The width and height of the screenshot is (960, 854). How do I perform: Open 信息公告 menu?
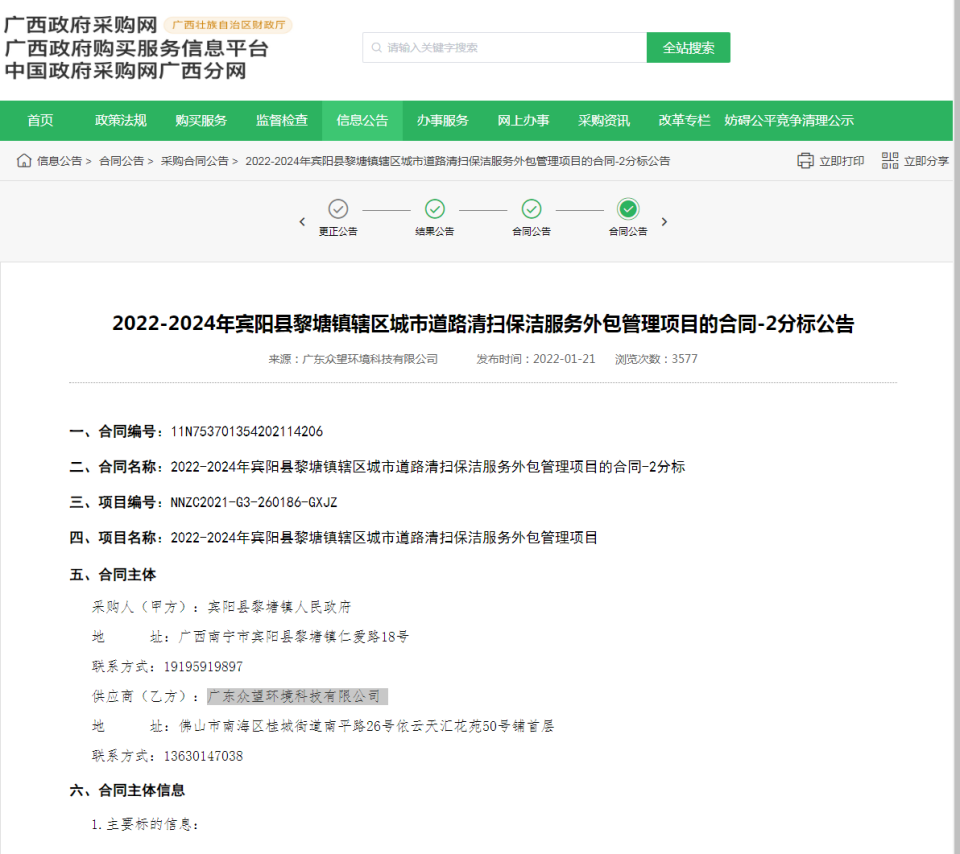pyautogui.click(x=362, y=121)
